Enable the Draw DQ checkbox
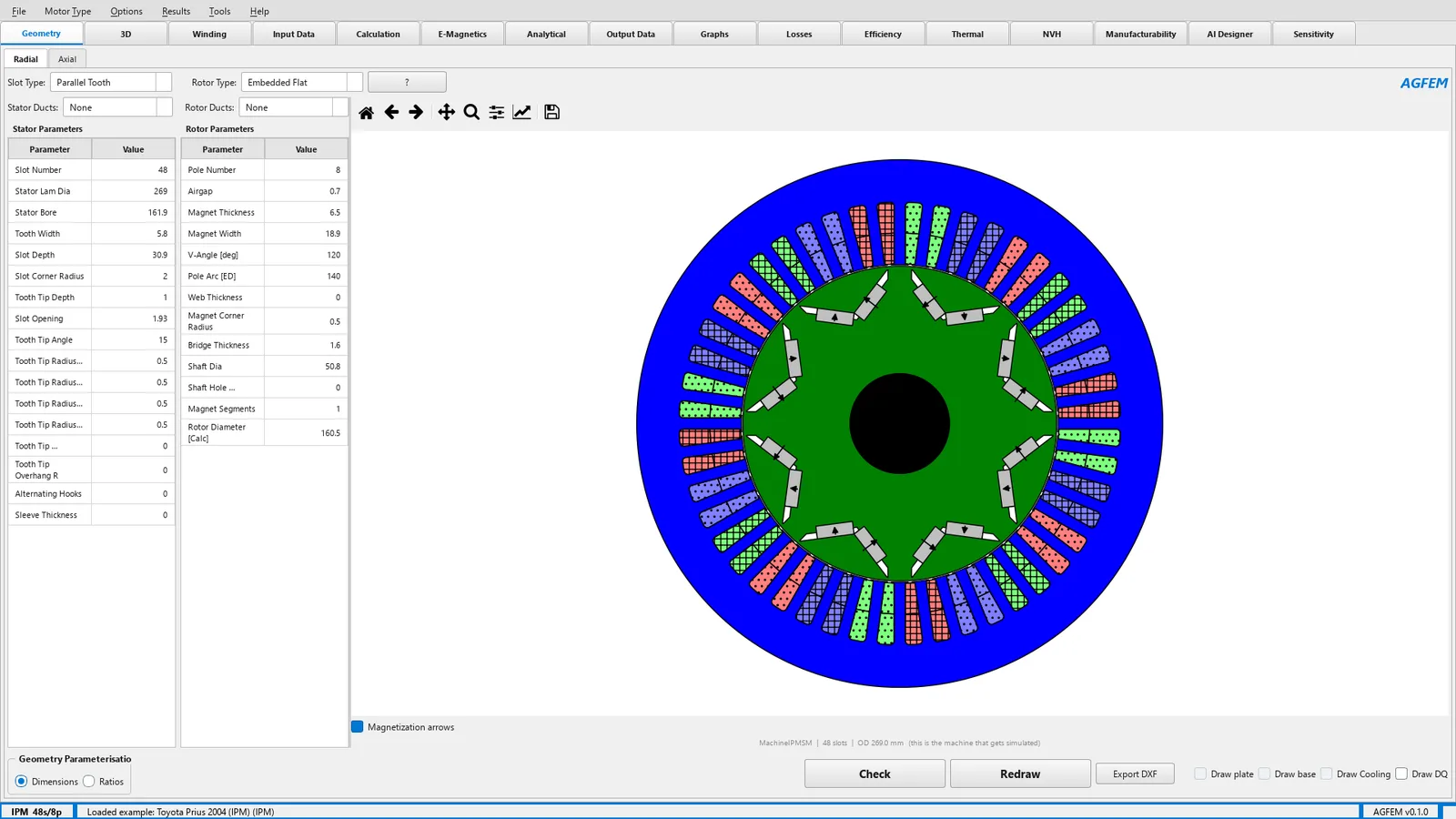1456x819 pixels. coord(1401,774)
